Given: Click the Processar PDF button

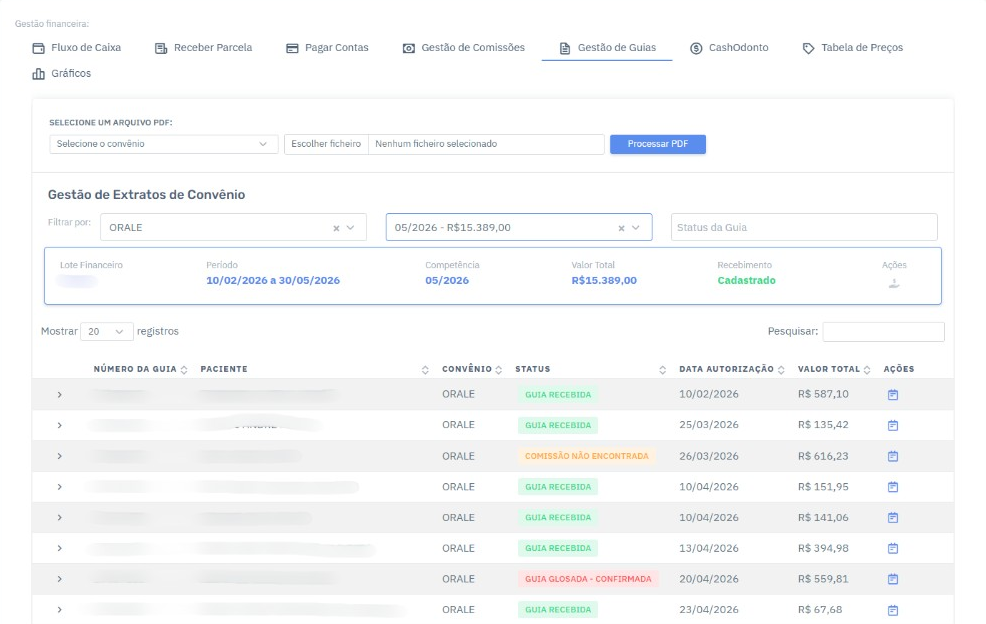Looking at the screenshot, I should [x=658, y=144].
